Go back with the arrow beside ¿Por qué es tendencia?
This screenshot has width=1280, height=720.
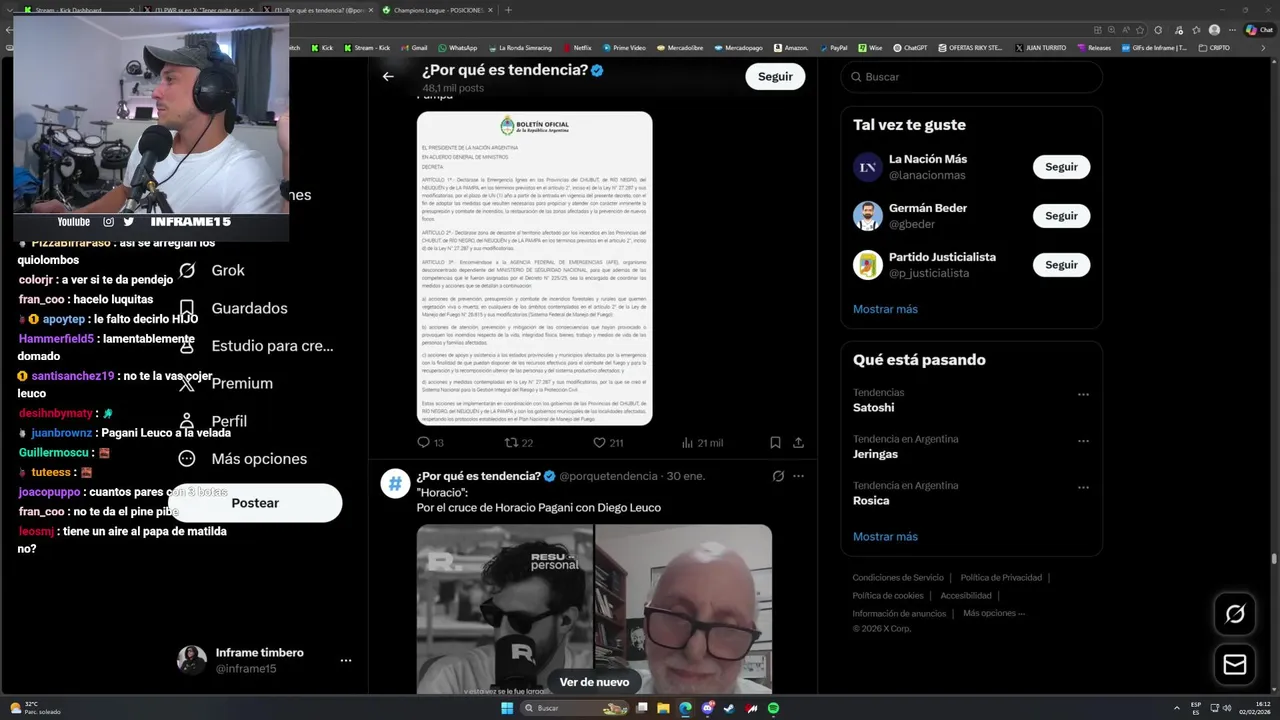pos(388,76)
